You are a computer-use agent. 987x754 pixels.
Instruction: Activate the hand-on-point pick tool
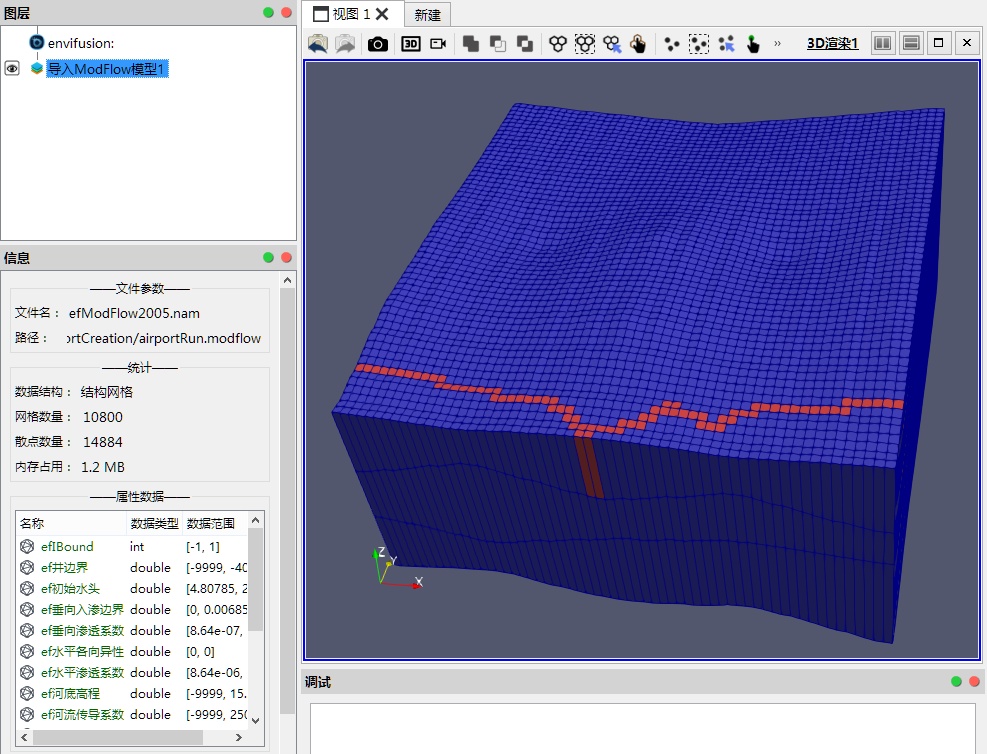coord(753,43)
